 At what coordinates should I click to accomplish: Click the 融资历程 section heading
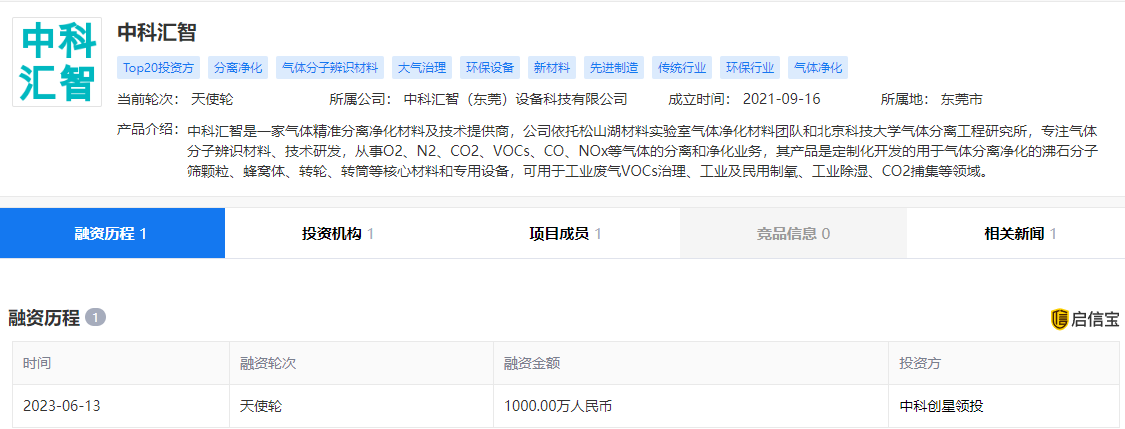click(x=44, y=319)
